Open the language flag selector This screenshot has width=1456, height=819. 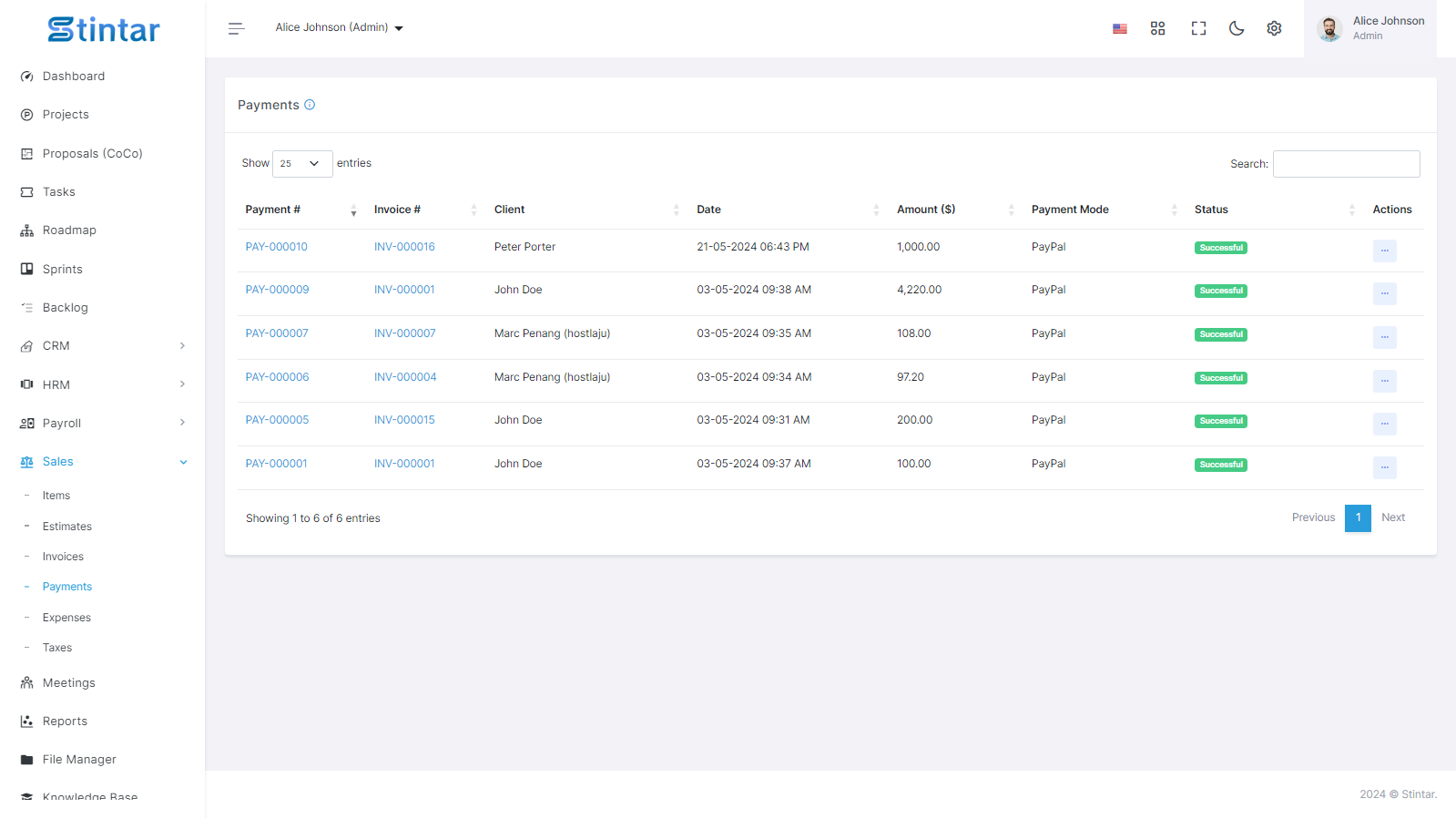click(1120, 29)
